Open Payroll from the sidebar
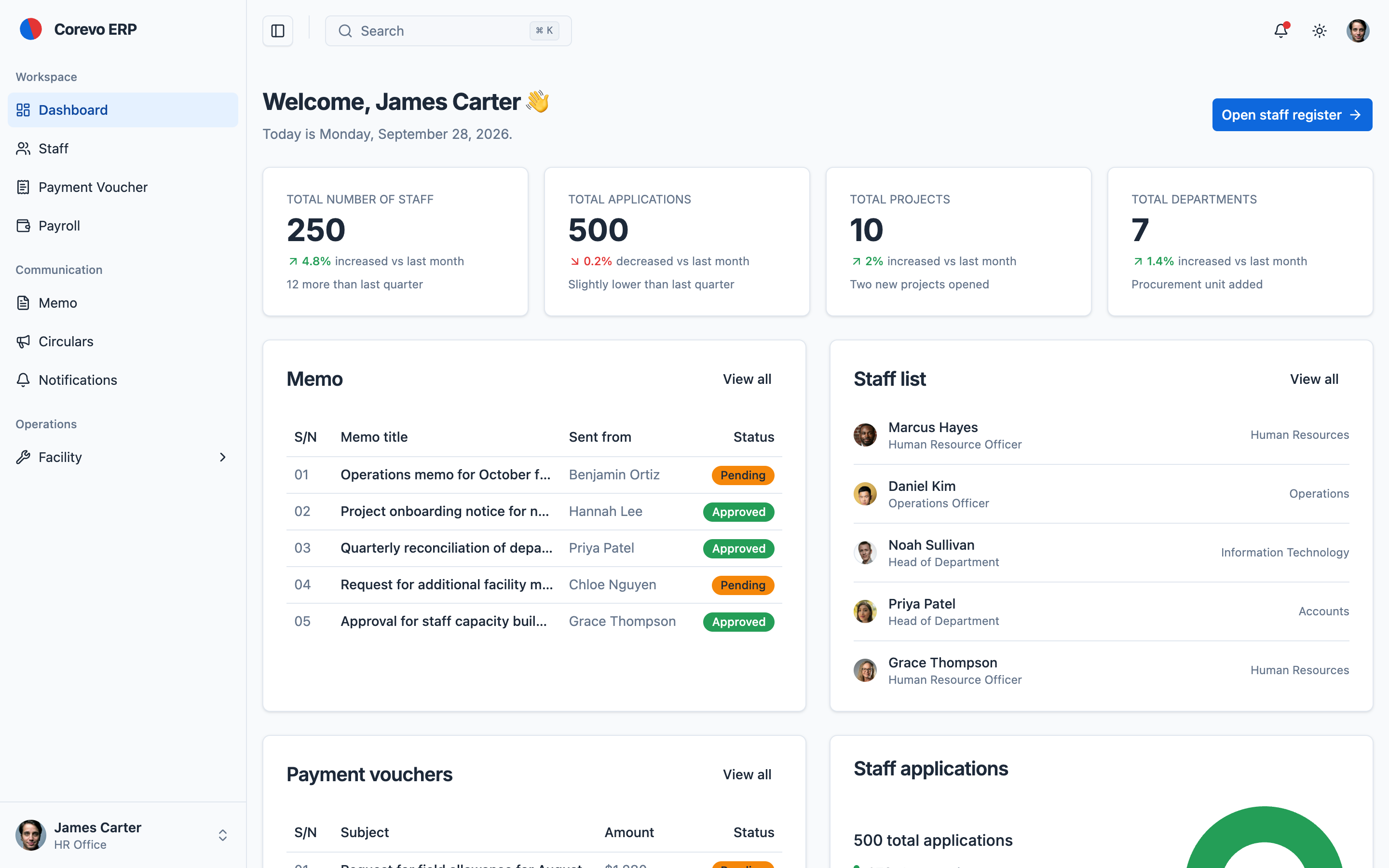 [x=123, y=226]
